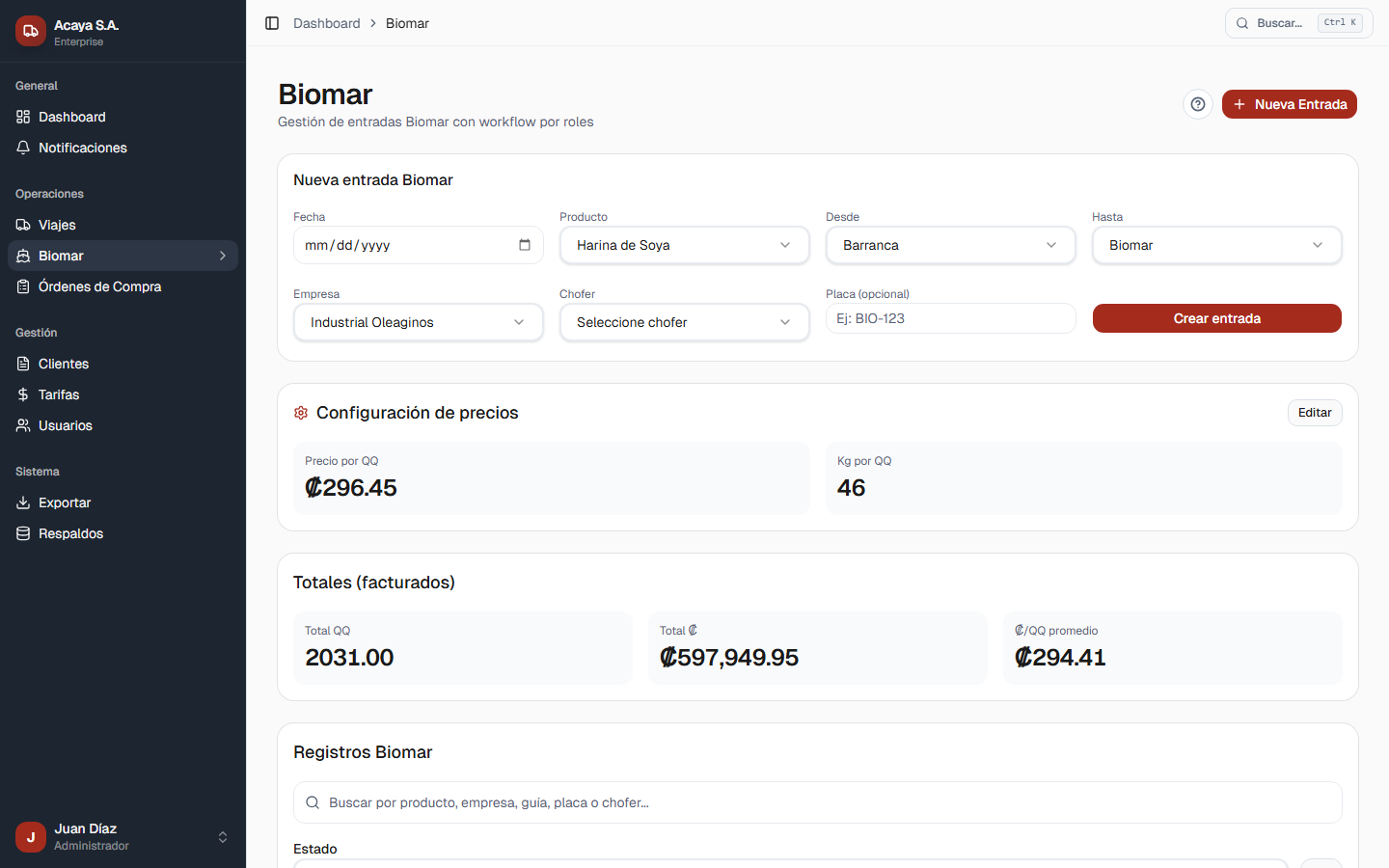This screenshot has width=1389, height=868.
Task: Click the Biomar icon in sidebar
Action: point(23,256)
